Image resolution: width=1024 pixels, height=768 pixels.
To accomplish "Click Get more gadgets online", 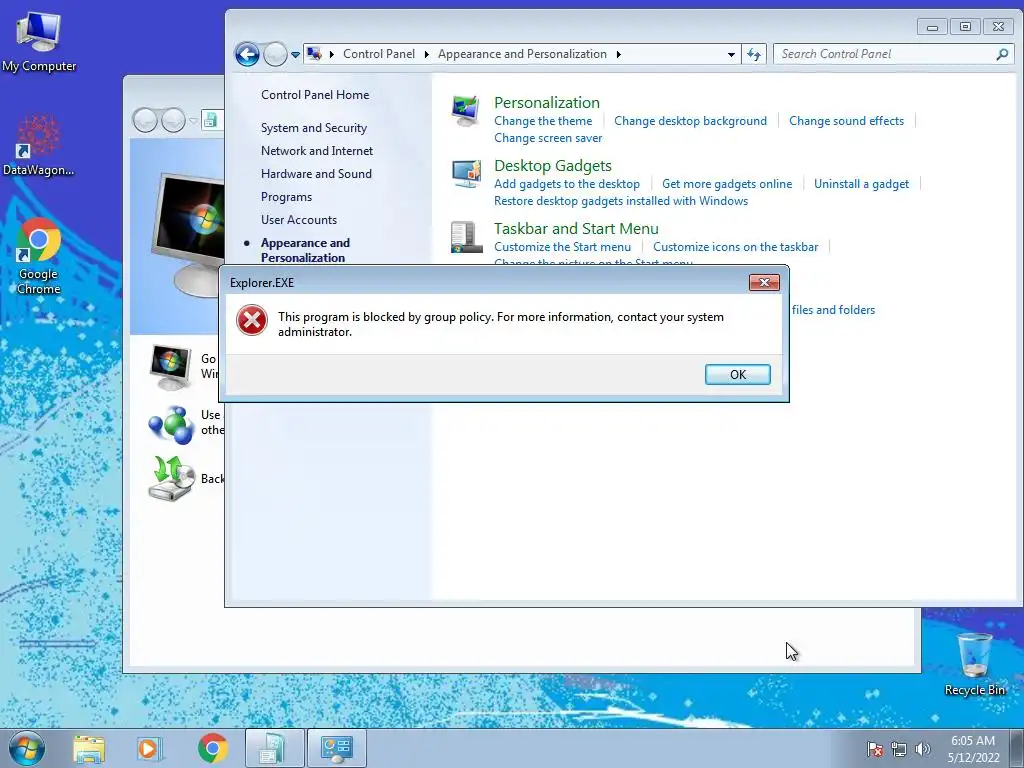I will [727, 184].
